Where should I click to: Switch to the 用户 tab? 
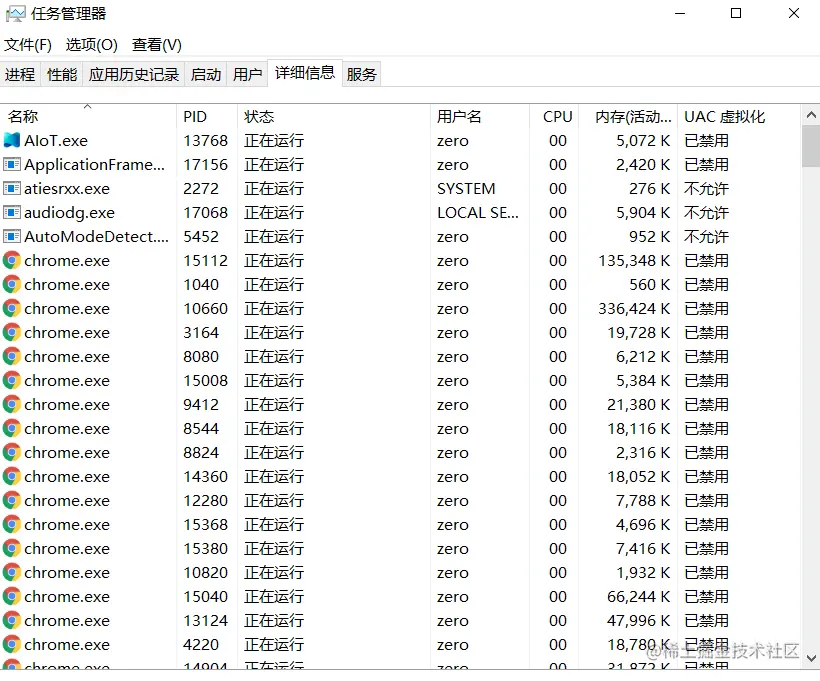coord(247,74)
